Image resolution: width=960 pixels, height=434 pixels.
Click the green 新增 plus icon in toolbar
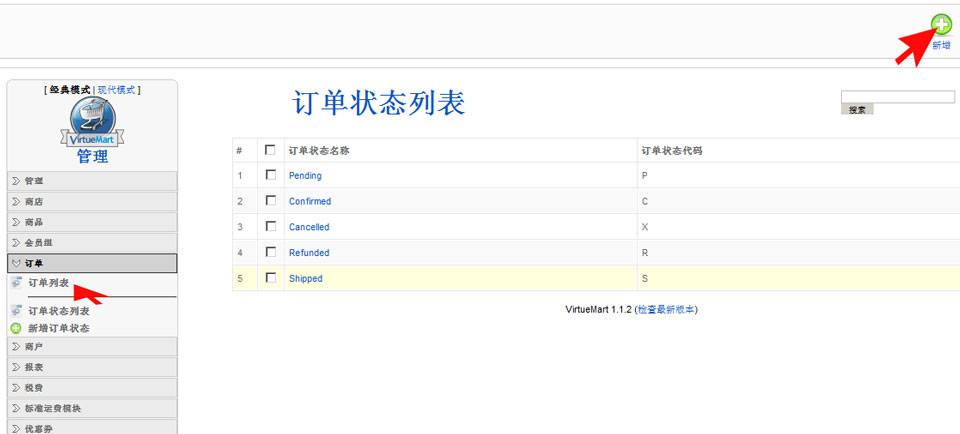click(941, 24)
